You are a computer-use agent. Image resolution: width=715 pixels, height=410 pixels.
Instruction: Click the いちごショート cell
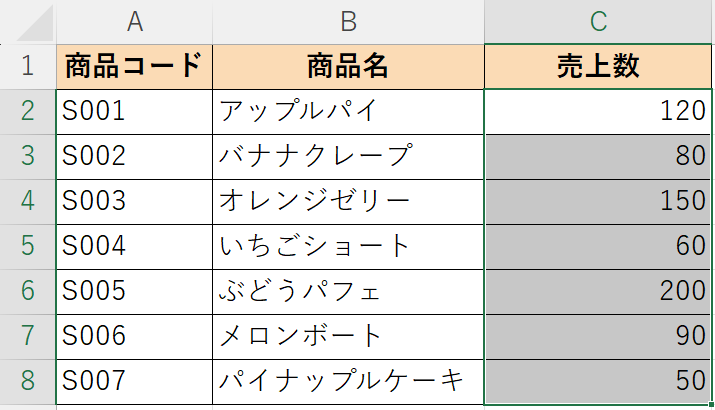tap(348, 245)
